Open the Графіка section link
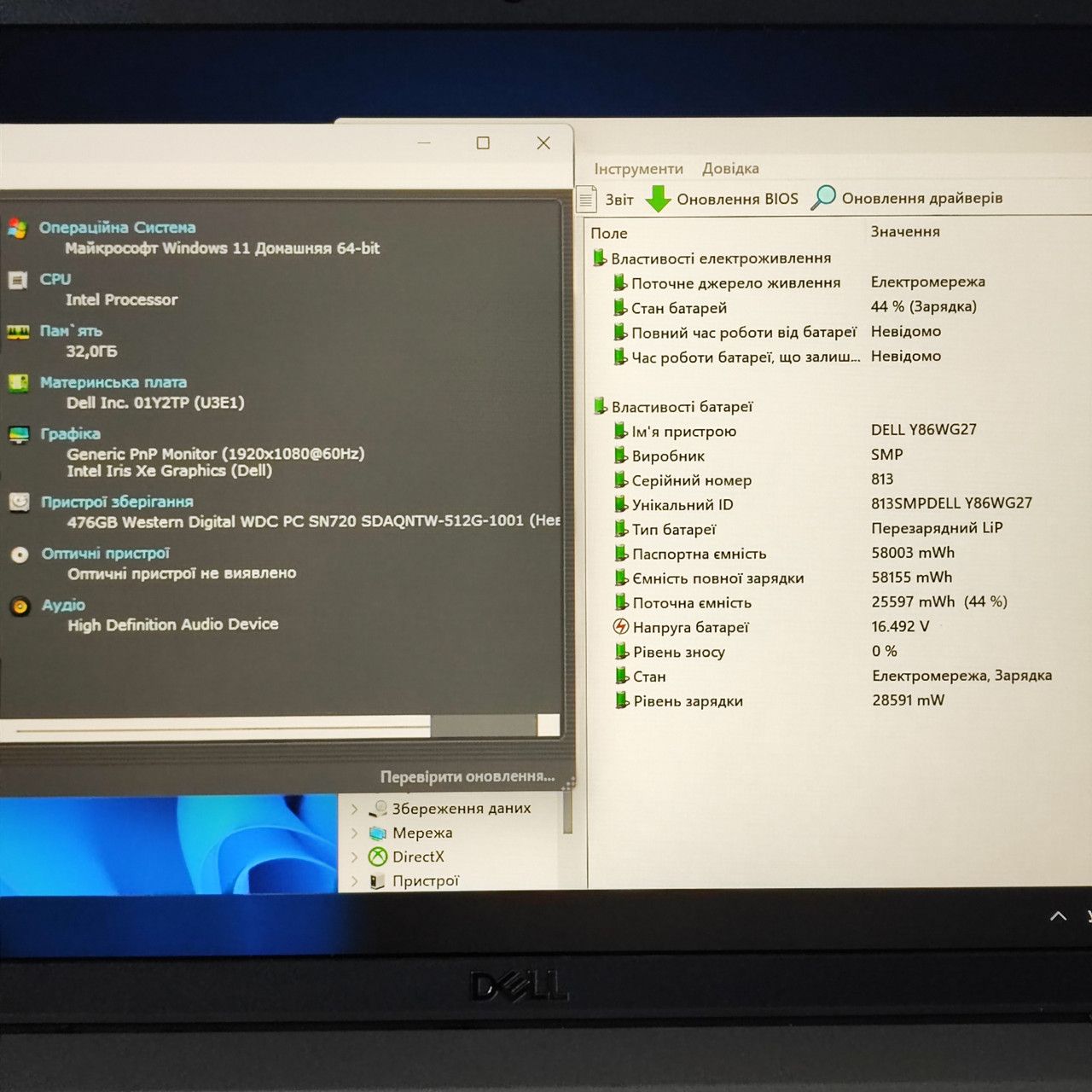This screenshot has height=1092, width=1092. point(71,434)
